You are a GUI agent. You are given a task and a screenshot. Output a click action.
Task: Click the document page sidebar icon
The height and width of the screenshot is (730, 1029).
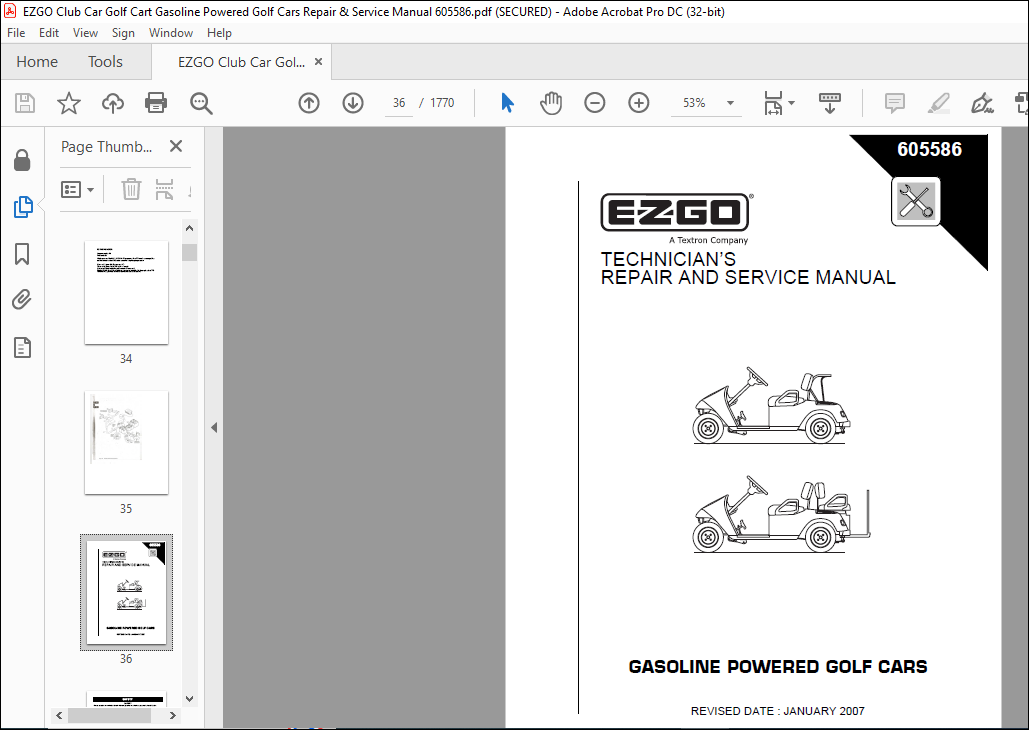pyautogui.click(x=22, y=347)
